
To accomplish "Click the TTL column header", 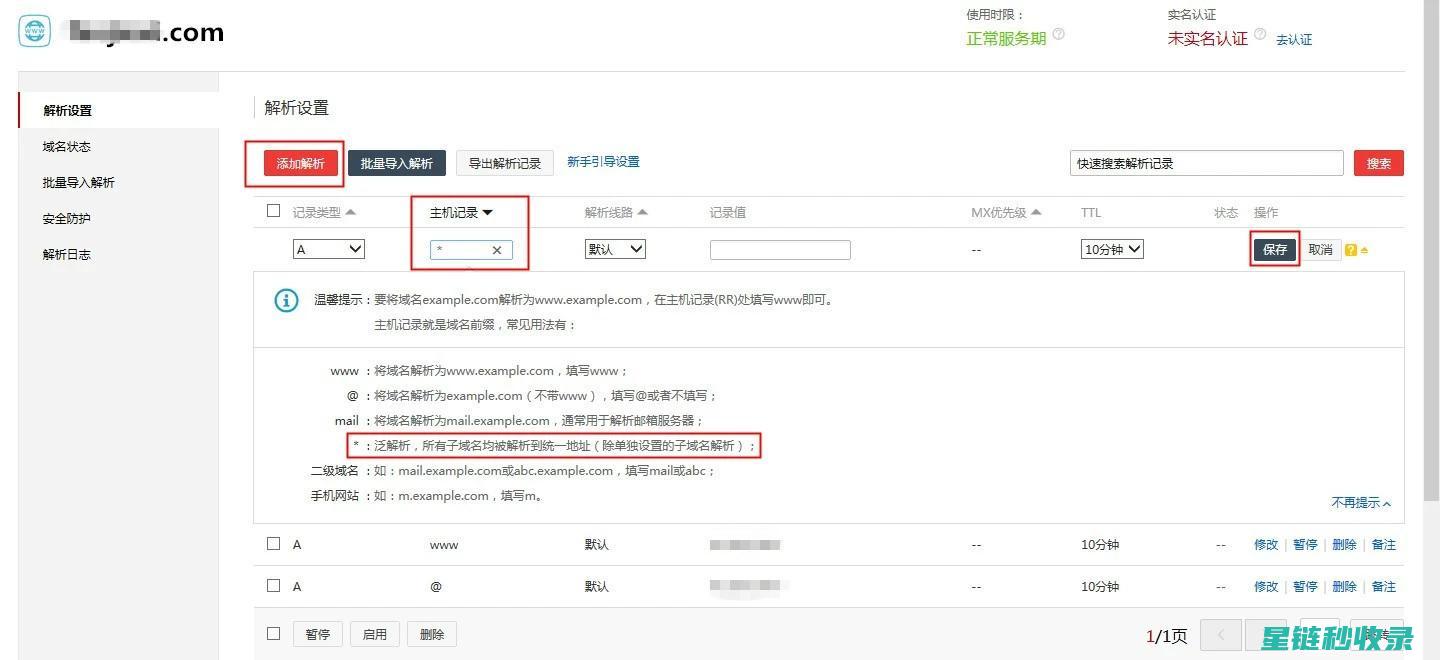I will 1091,212.
